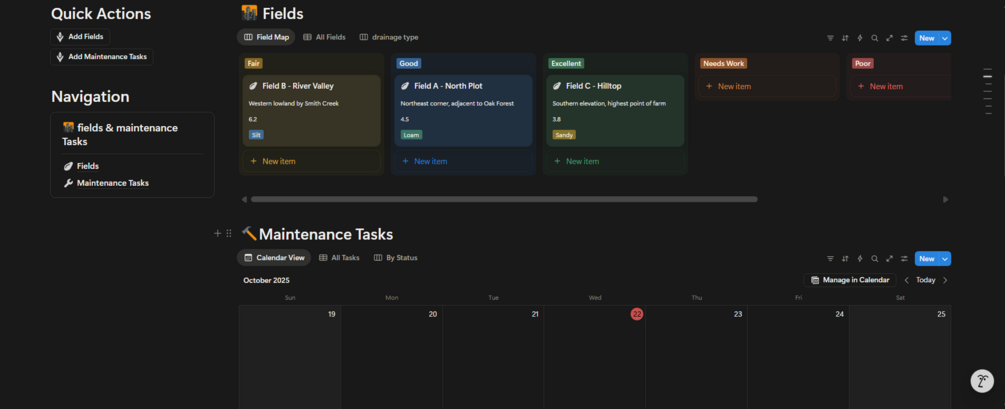
Task: Expand the Fields New button dropdown arrow
Action: pos(945,38)
